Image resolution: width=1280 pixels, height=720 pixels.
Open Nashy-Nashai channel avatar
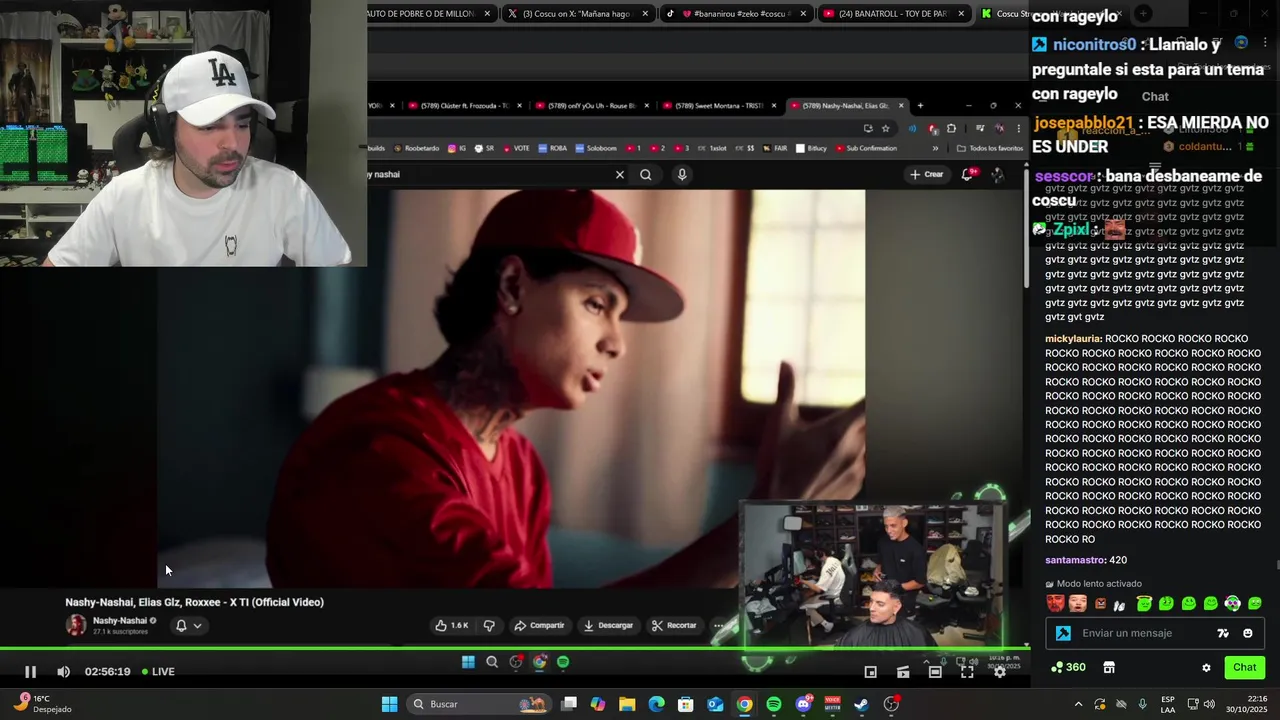coord(76,625)
